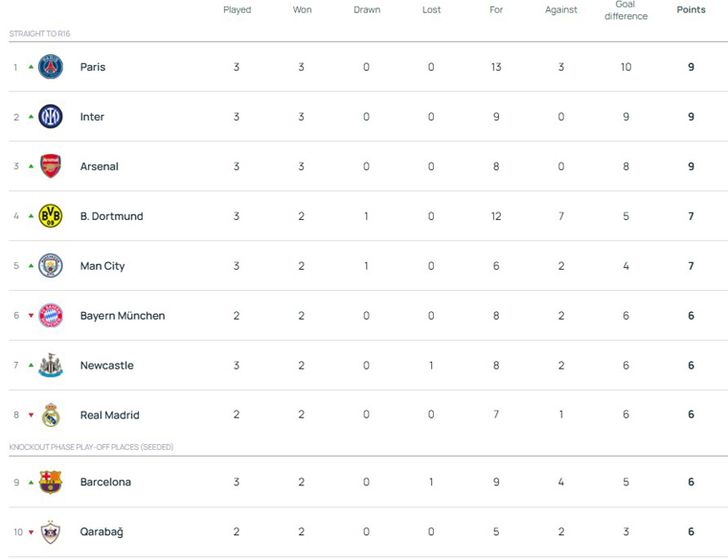
Task: Click the Won column header
Action: [x=302, y=10]
